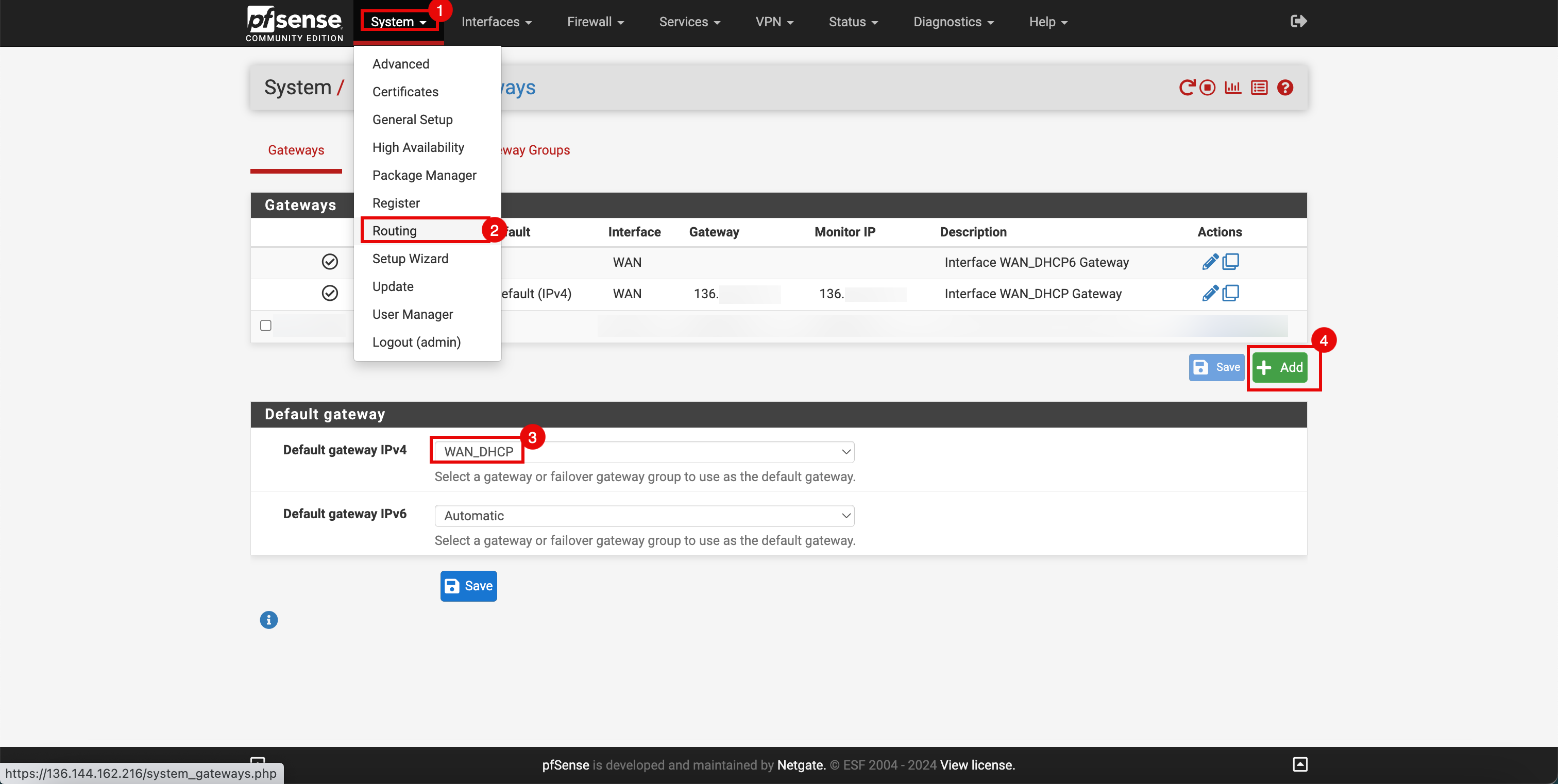This screenshot has width=1558, height=784.
Task: Click the table/list view icon in toolbar
Action: (x=1260, y=87)
